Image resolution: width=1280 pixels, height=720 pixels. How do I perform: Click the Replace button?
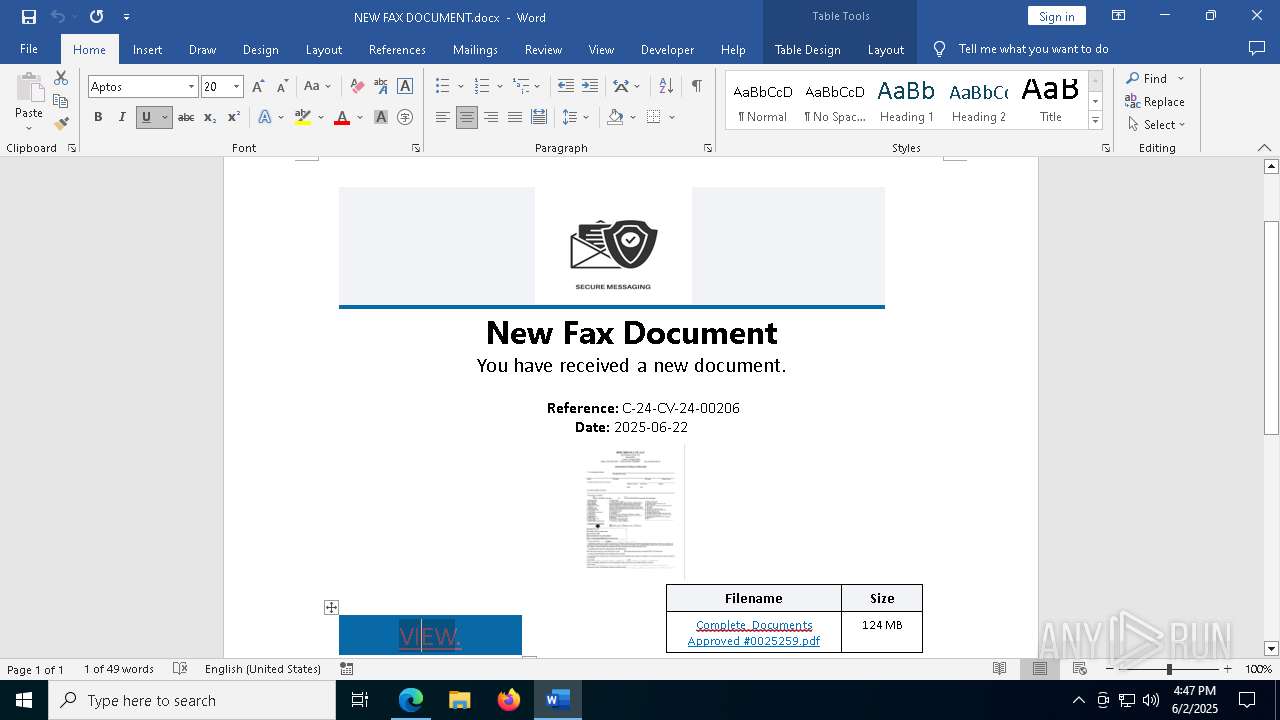pos(1155,101)
